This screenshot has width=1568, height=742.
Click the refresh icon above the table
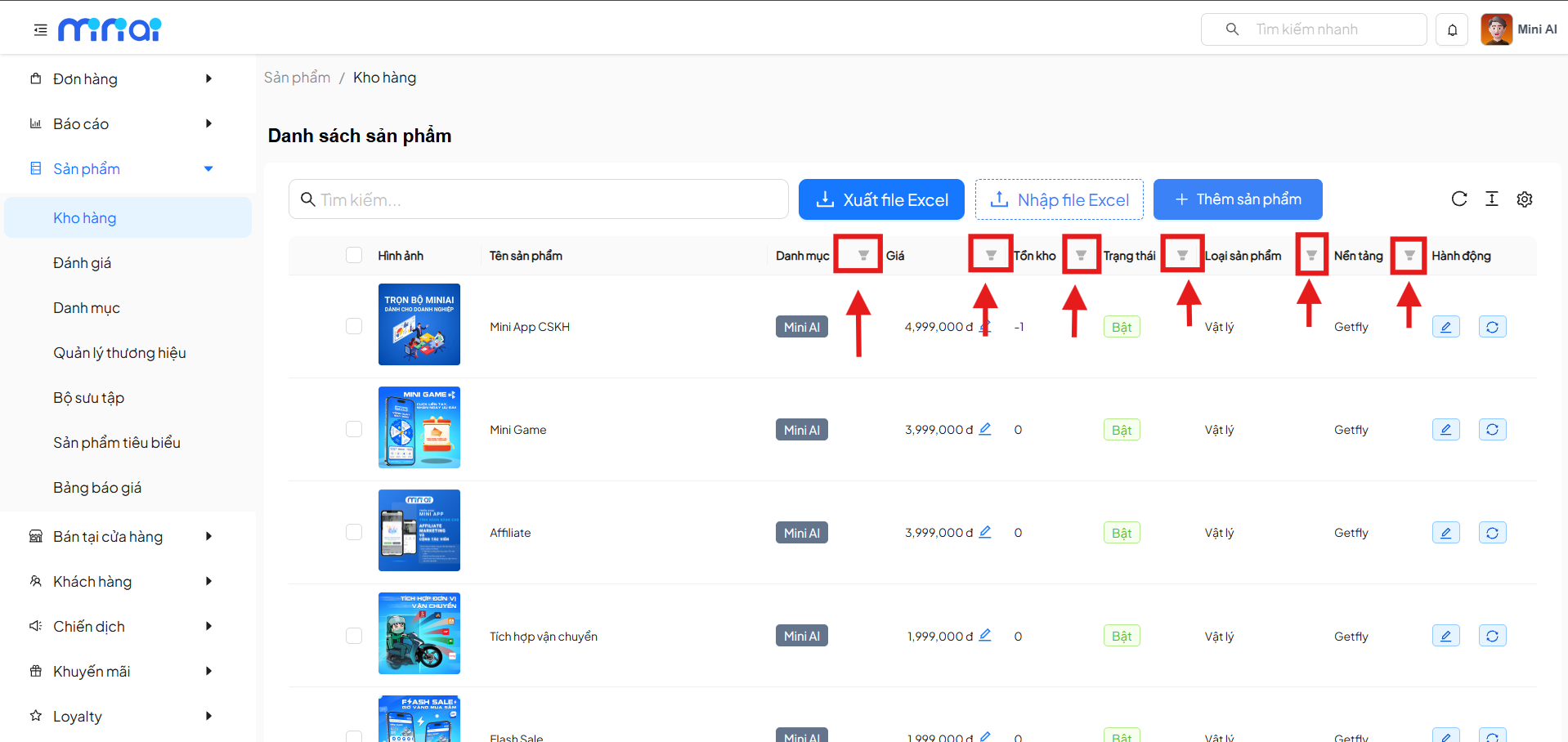tap(1459, 199)
